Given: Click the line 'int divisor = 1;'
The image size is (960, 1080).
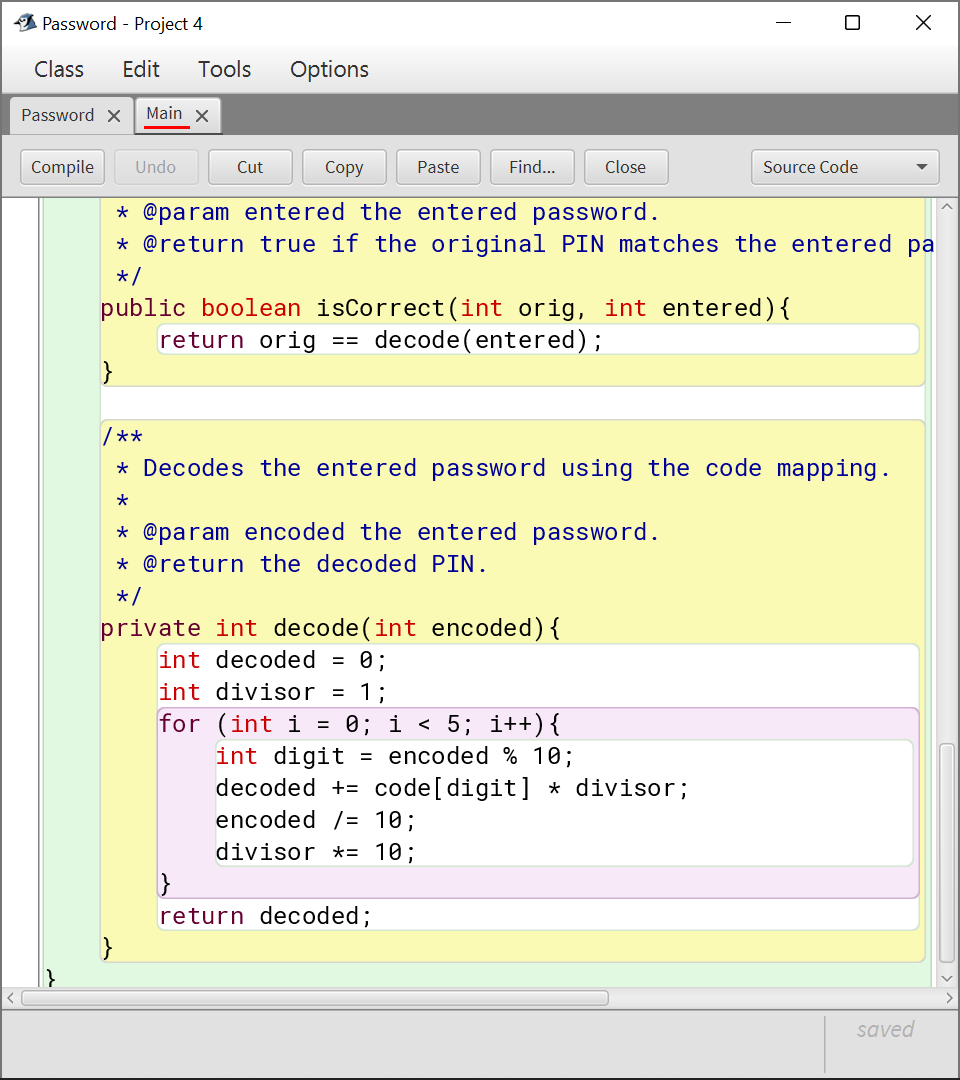Looking at the screenshot, I should pyautogui.click(x=273, y=692).
